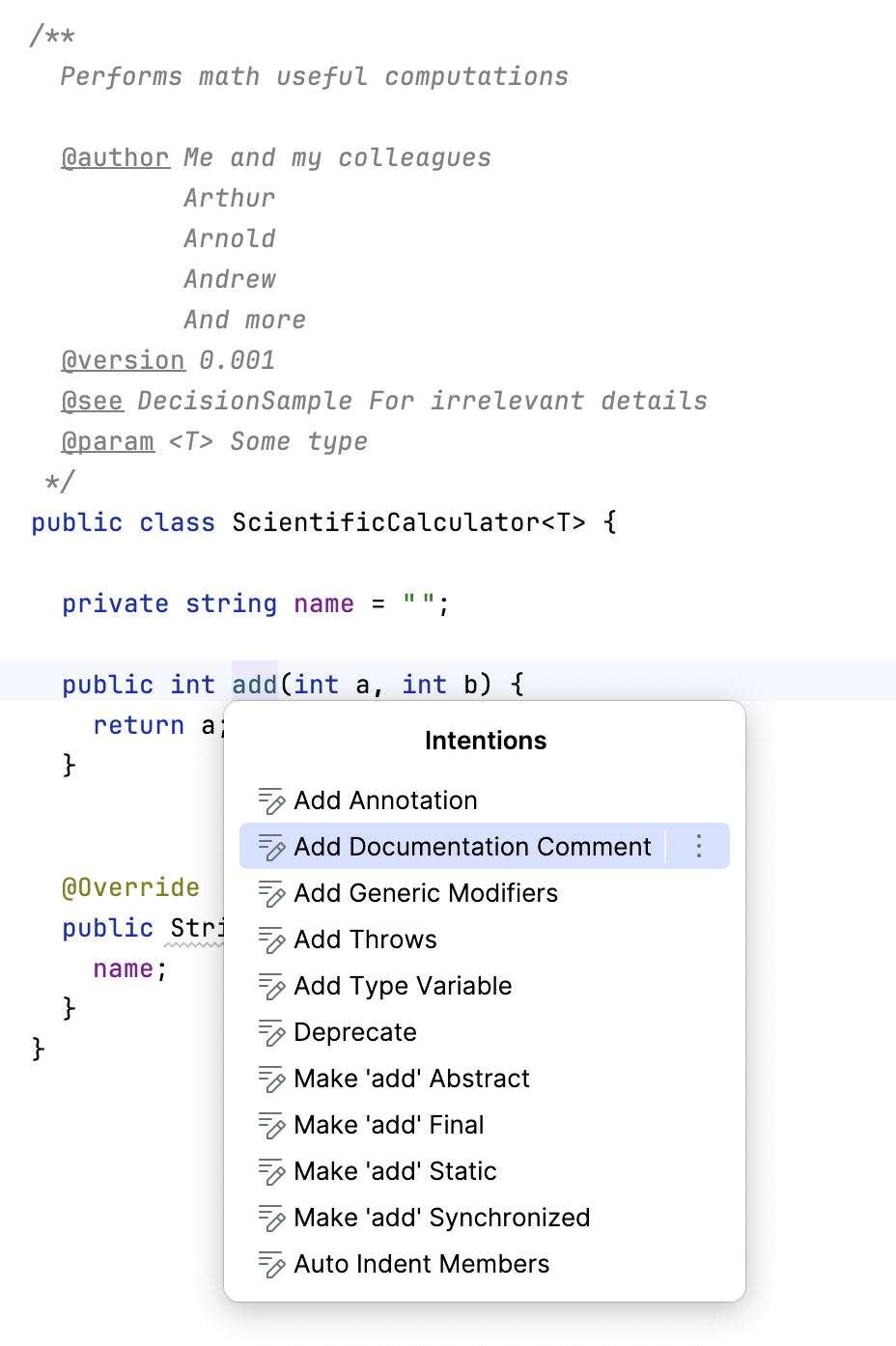Select the Deprecate intention

(355, 1031)
